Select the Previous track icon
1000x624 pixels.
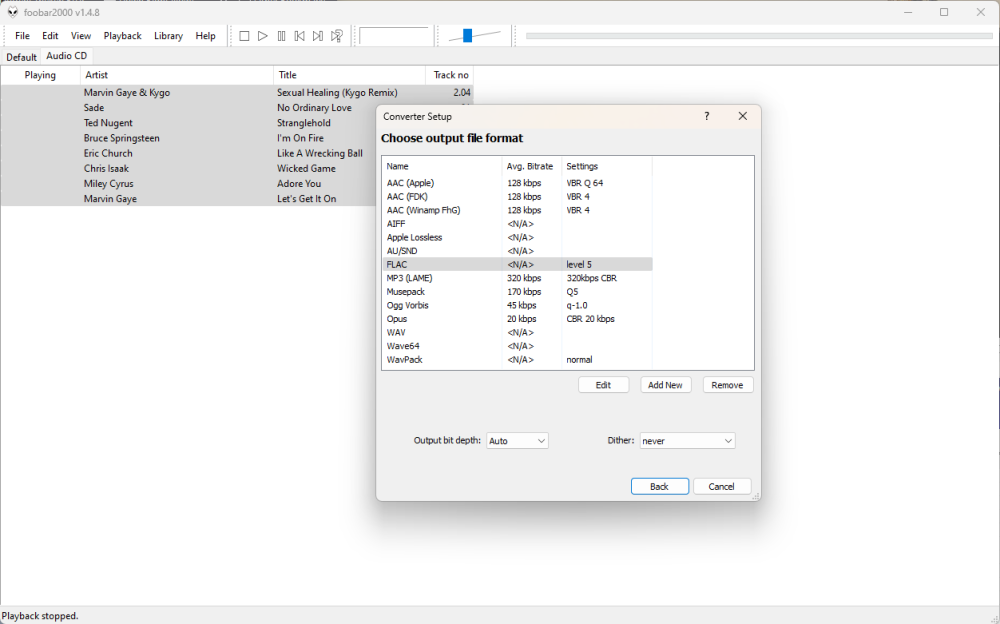pos(299,35)
